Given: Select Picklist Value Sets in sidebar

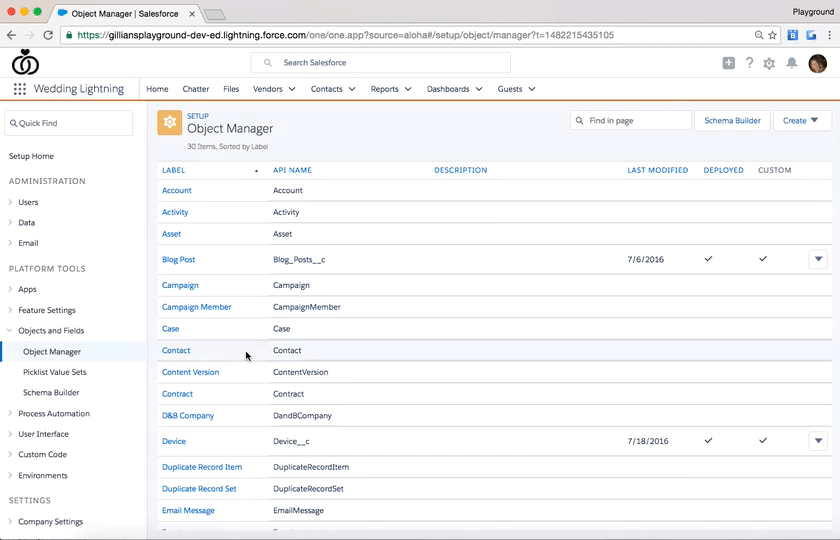Looking at the screenshot, I should [x=55, y=372].
